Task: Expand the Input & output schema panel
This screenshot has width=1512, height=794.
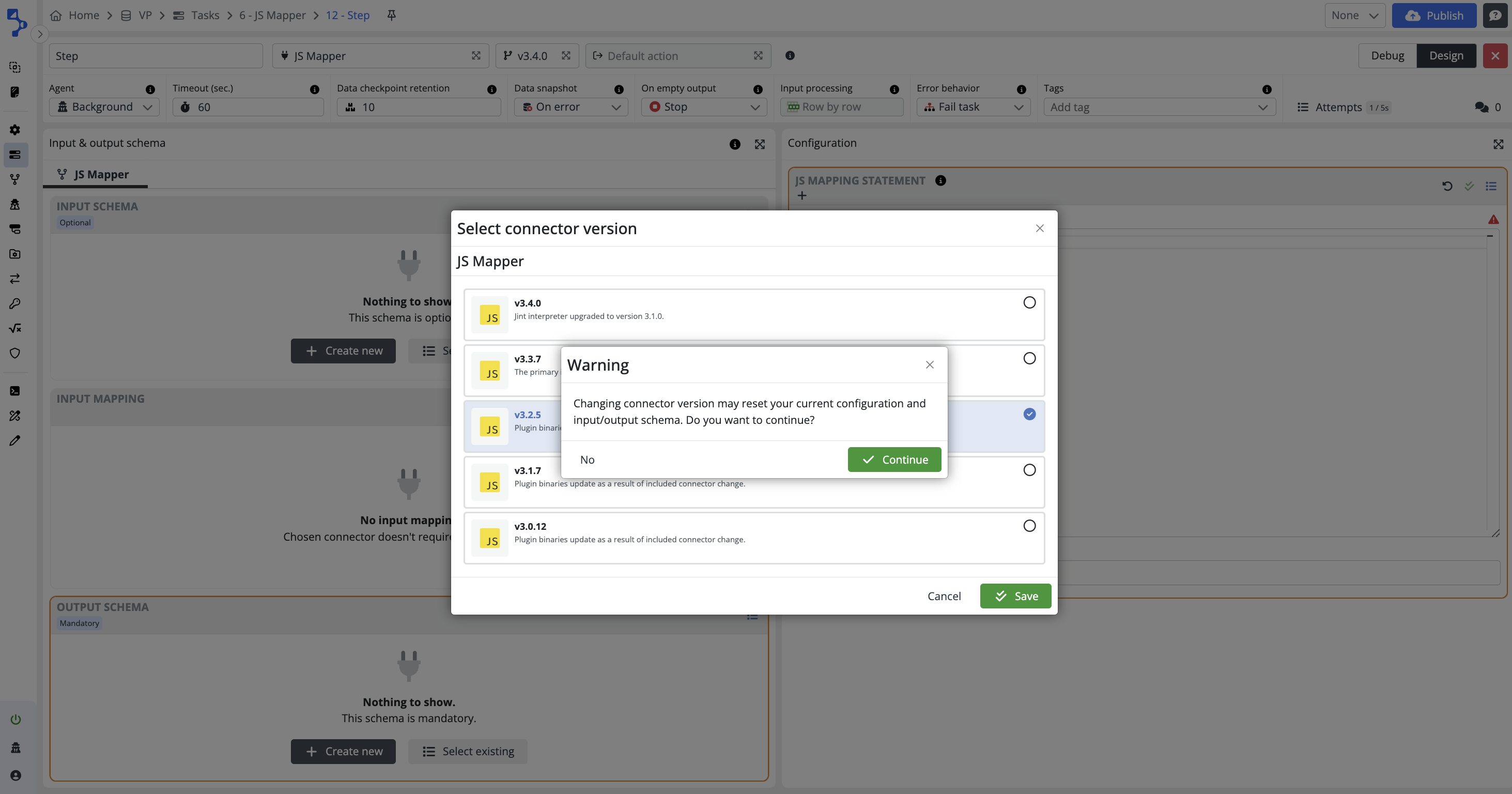Action: pos(760,144)
